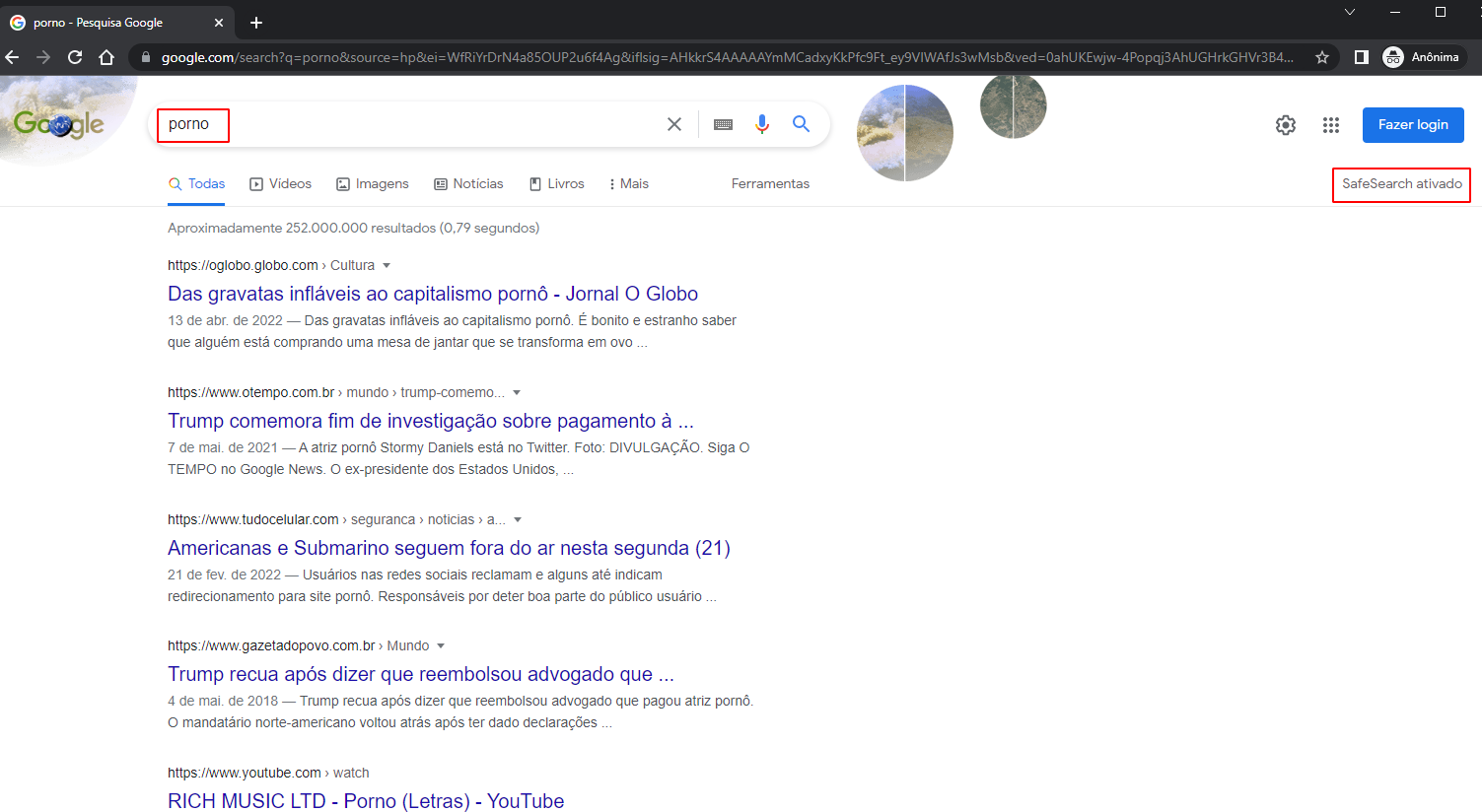The image size is (1482, 812).
Task: Open Ferramentas search tools
Action: (x=770, y=184)
